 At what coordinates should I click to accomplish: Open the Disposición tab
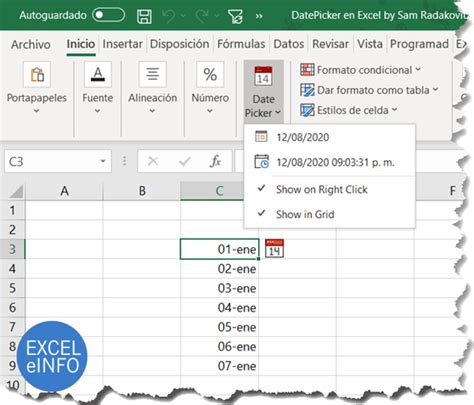pyautogui.click(x=179, y=44)
